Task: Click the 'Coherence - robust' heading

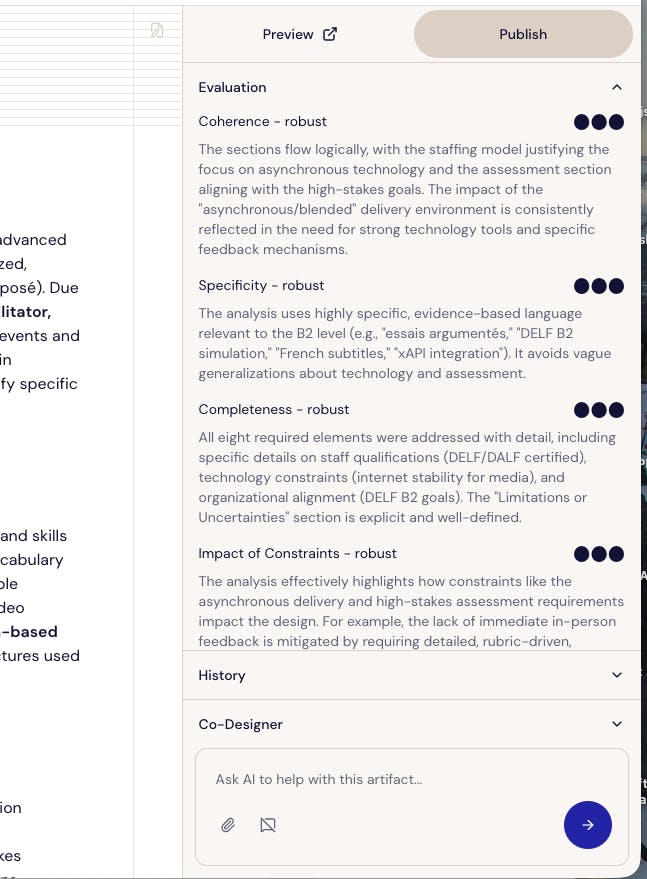Action: (262, 121)
